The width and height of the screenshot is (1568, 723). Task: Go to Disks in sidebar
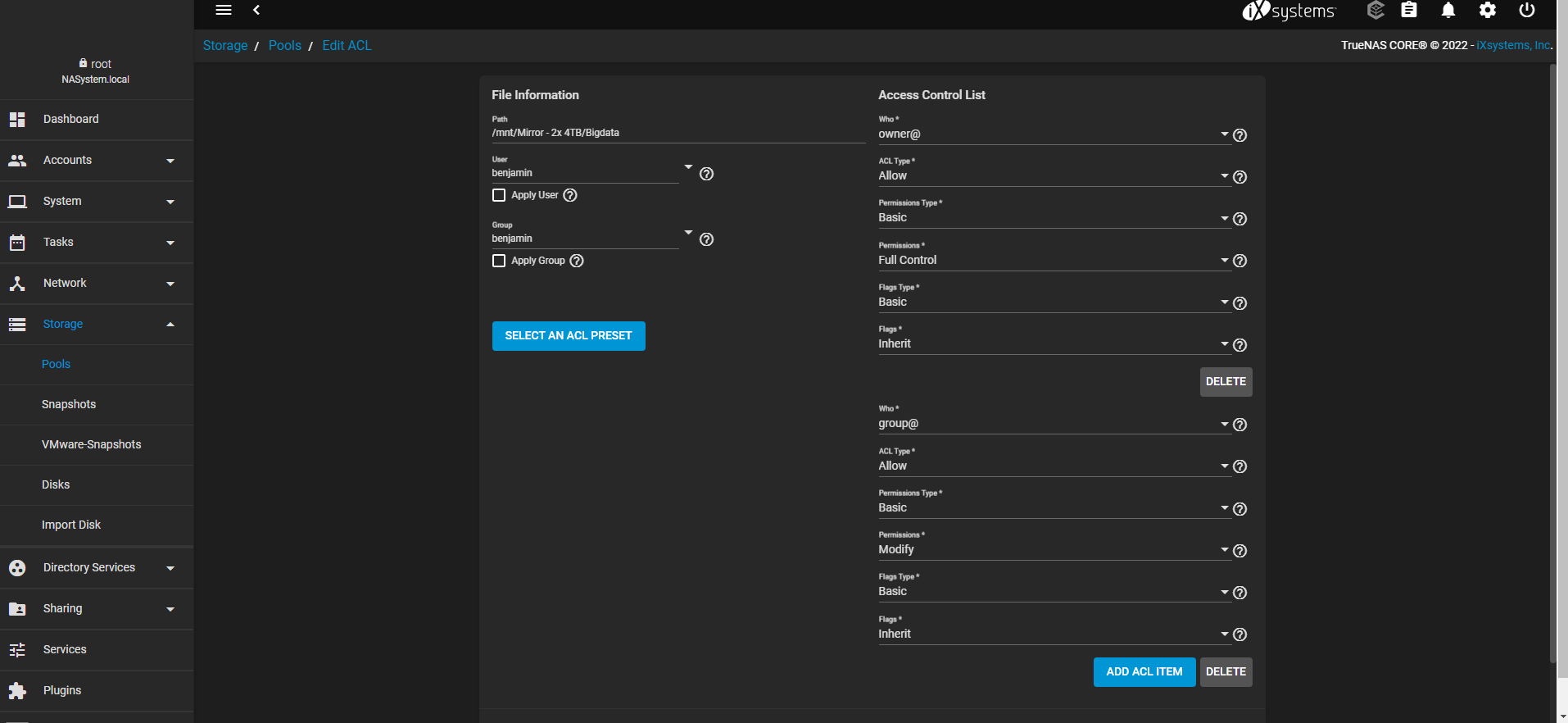point(56,485)
